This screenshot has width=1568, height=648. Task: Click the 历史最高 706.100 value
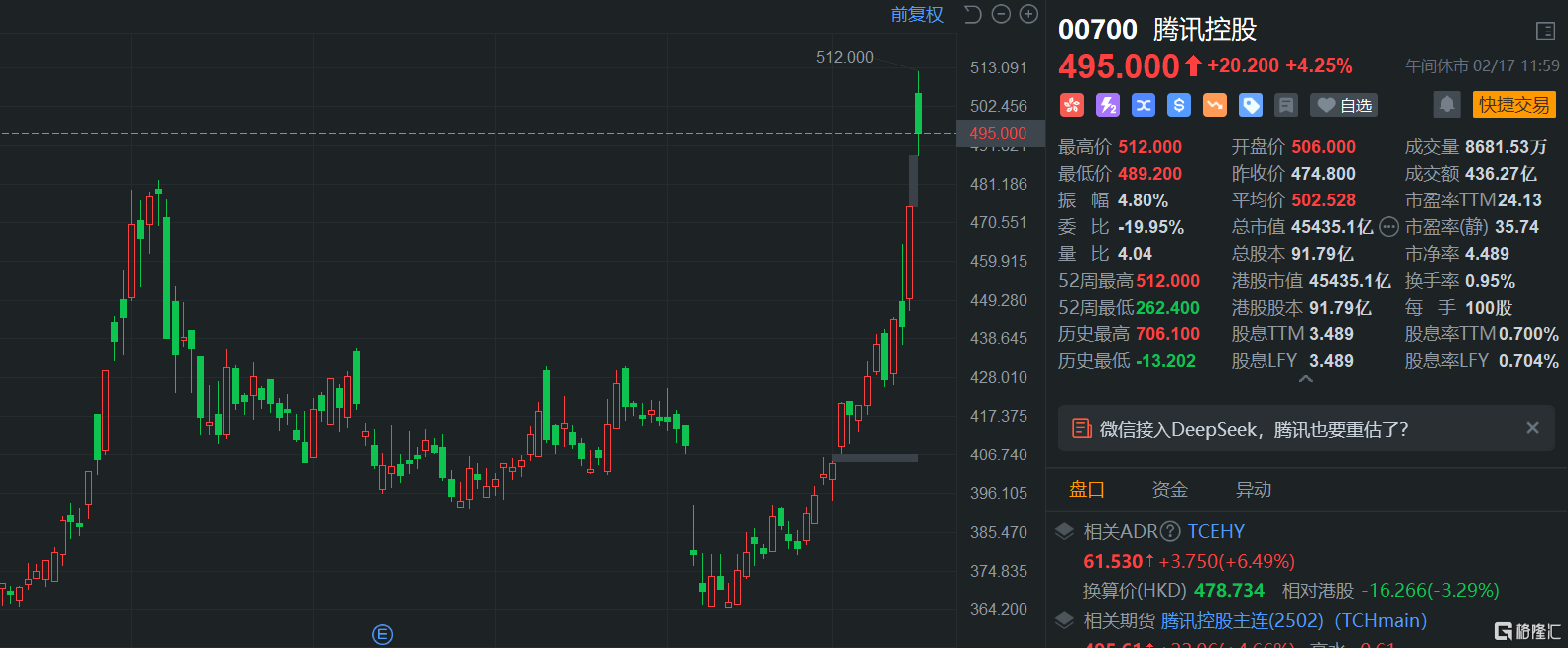point(1167,333)
